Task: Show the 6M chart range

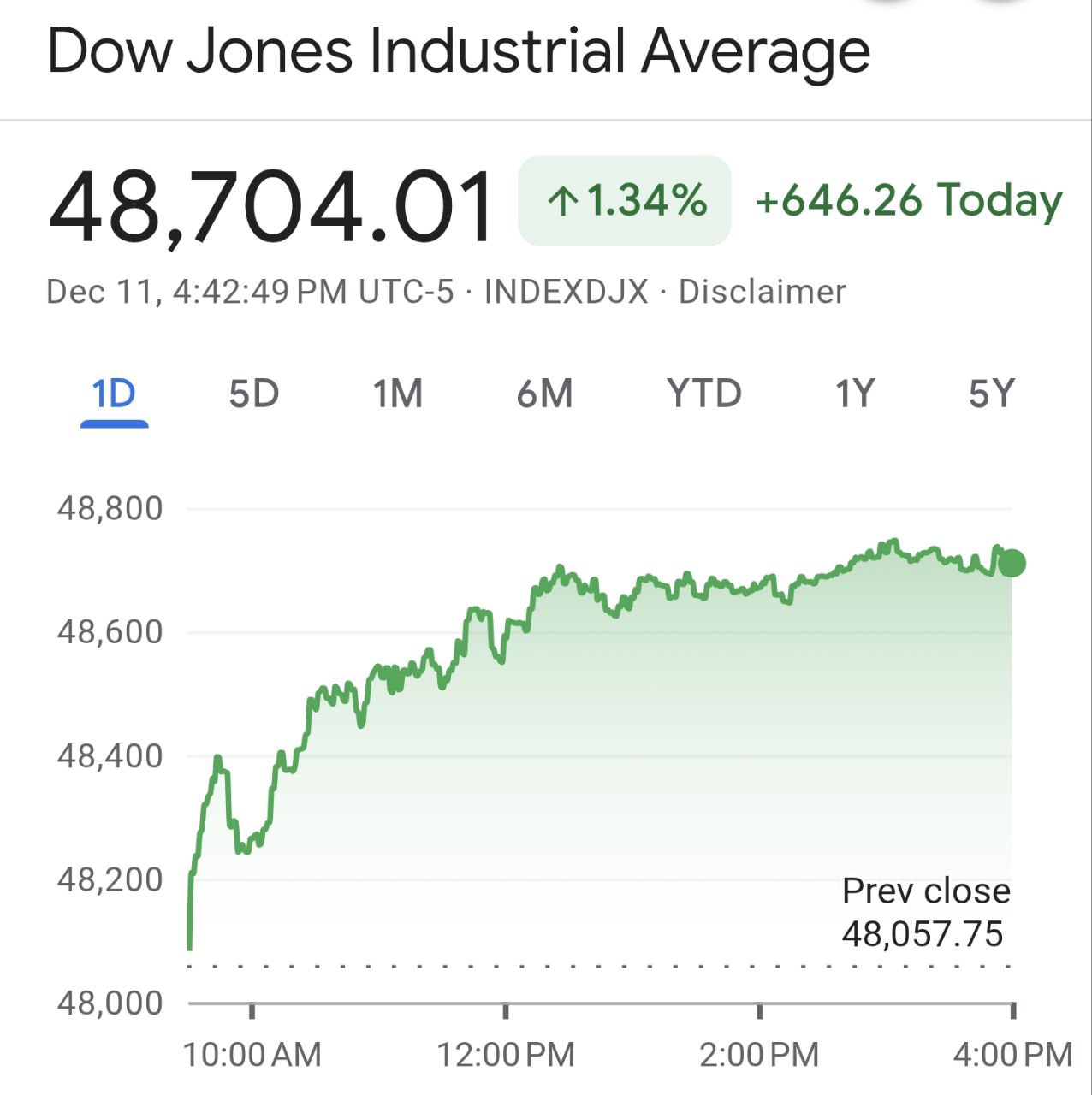Action: click(544, 394)
